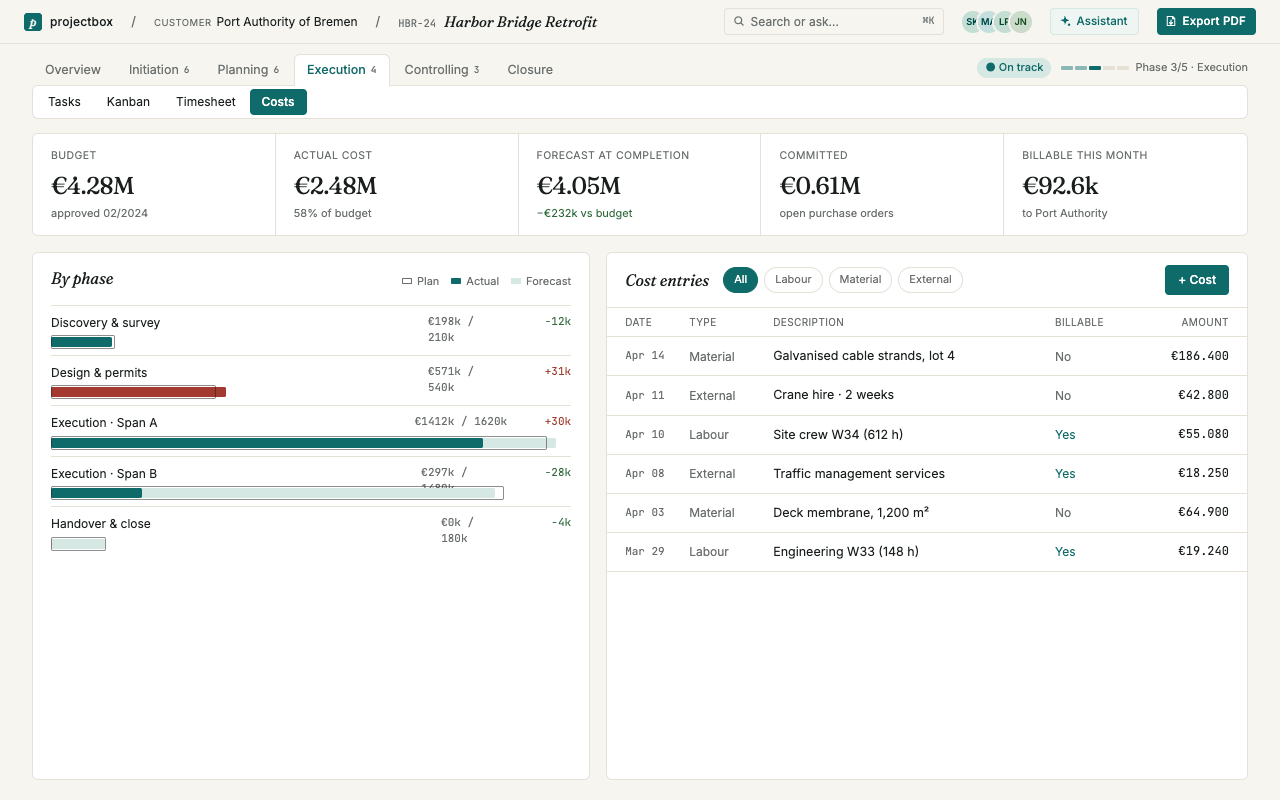Switch to the Closure tab
This screenshot has height=800, width=1280.
click(x=530, y=70)
